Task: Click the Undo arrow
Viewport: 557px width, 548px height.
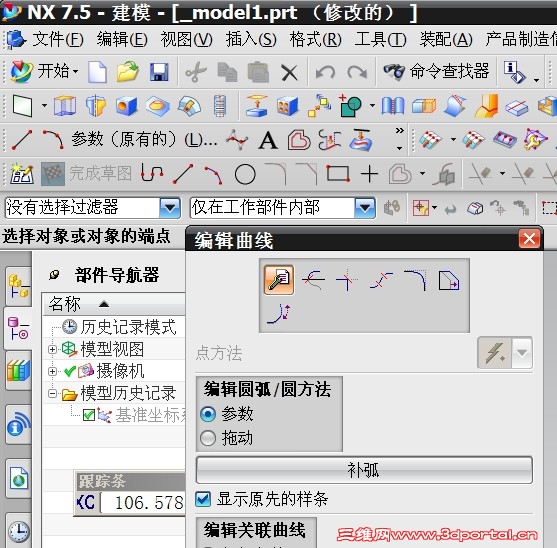Action: [x=325, y=72]
